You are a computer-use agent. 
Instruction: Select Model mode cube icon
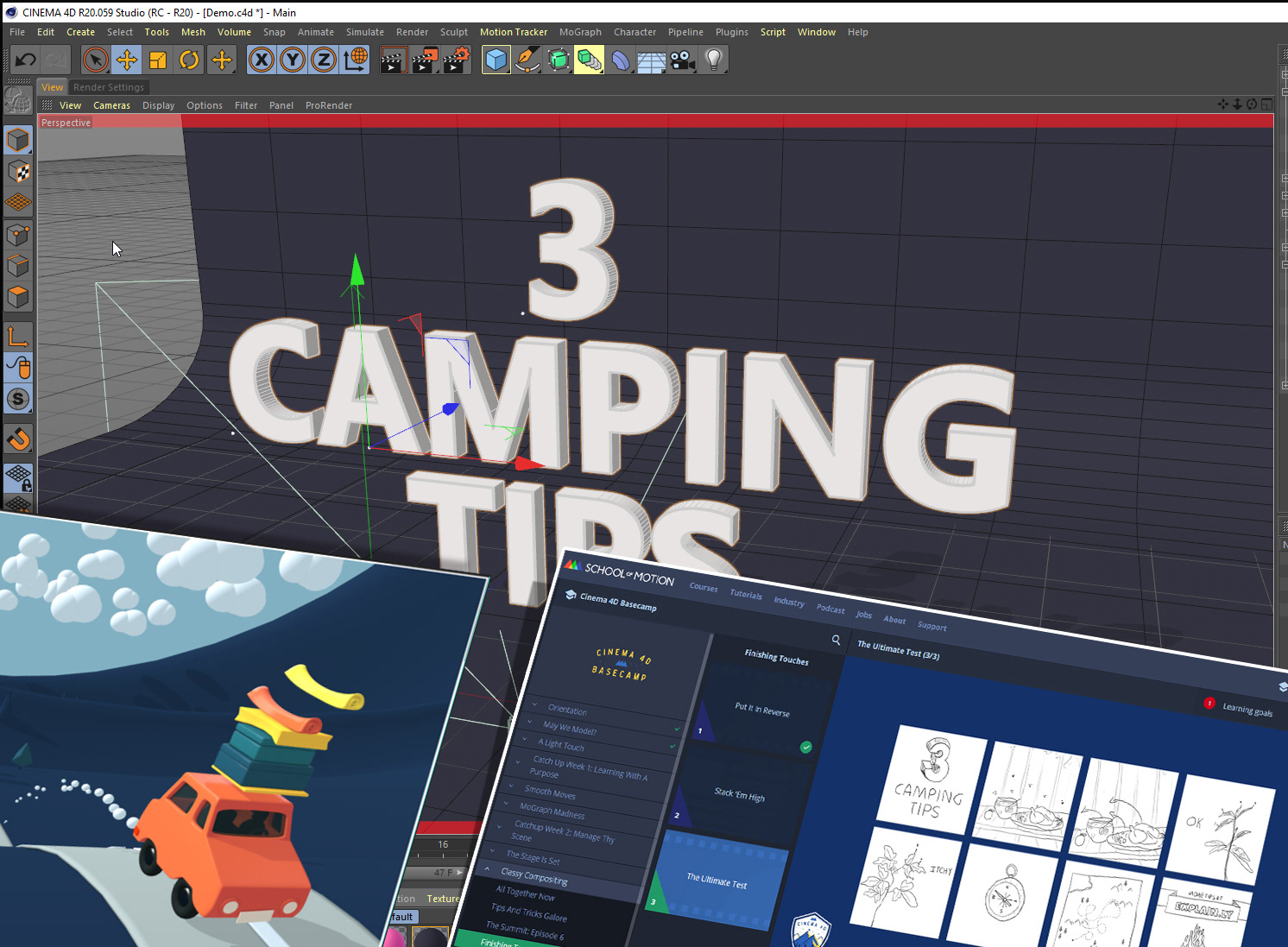(18, 140)
